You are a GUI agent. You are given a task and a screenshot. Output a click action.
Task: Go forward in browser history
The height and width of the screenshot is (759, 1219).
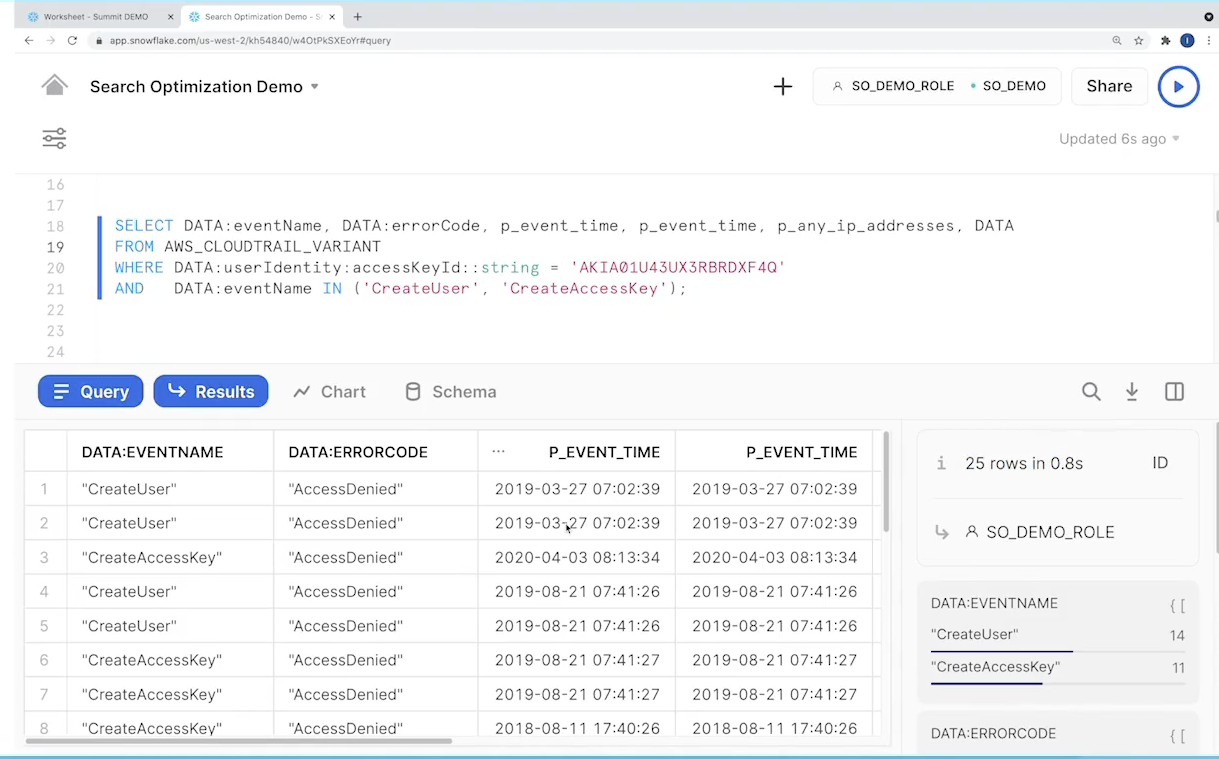50,41
